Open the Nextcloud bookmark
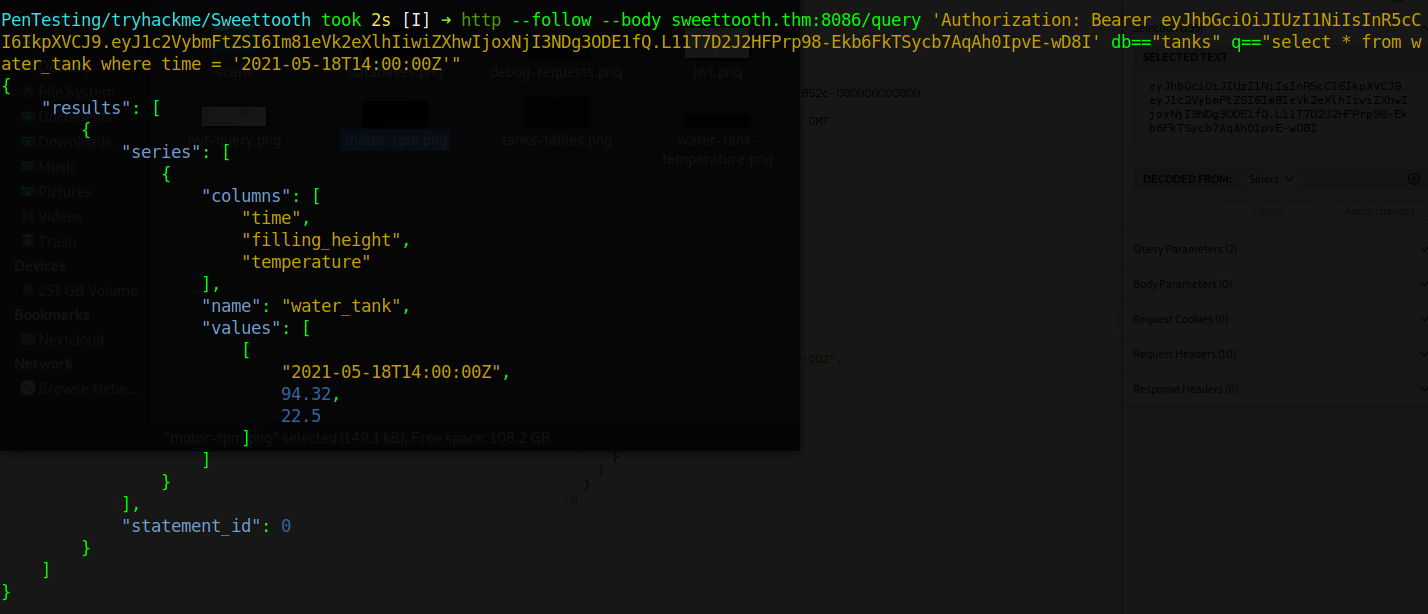1428x614 pixels. pos(70,339)
